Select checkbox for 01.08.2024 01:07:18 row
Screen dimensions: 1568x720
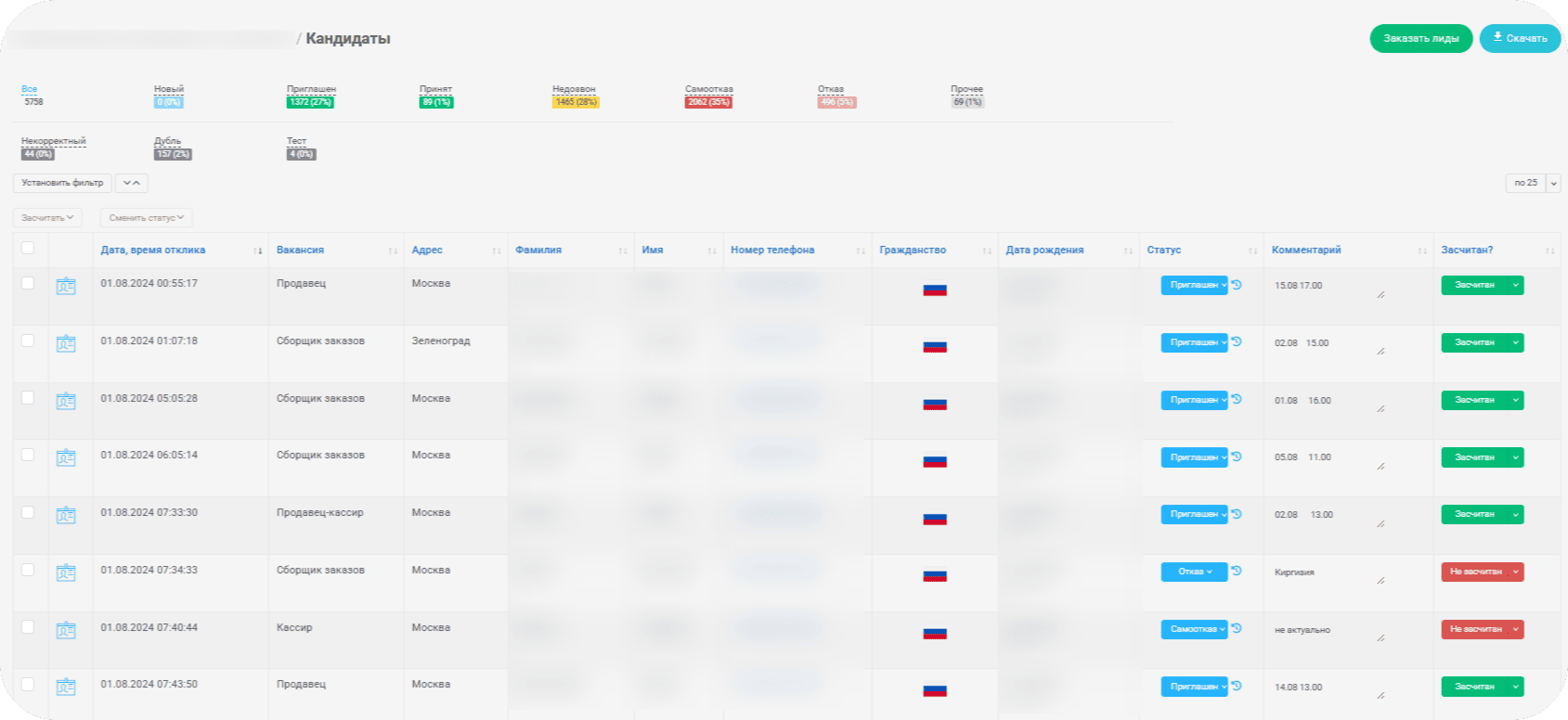coord(28,341)
